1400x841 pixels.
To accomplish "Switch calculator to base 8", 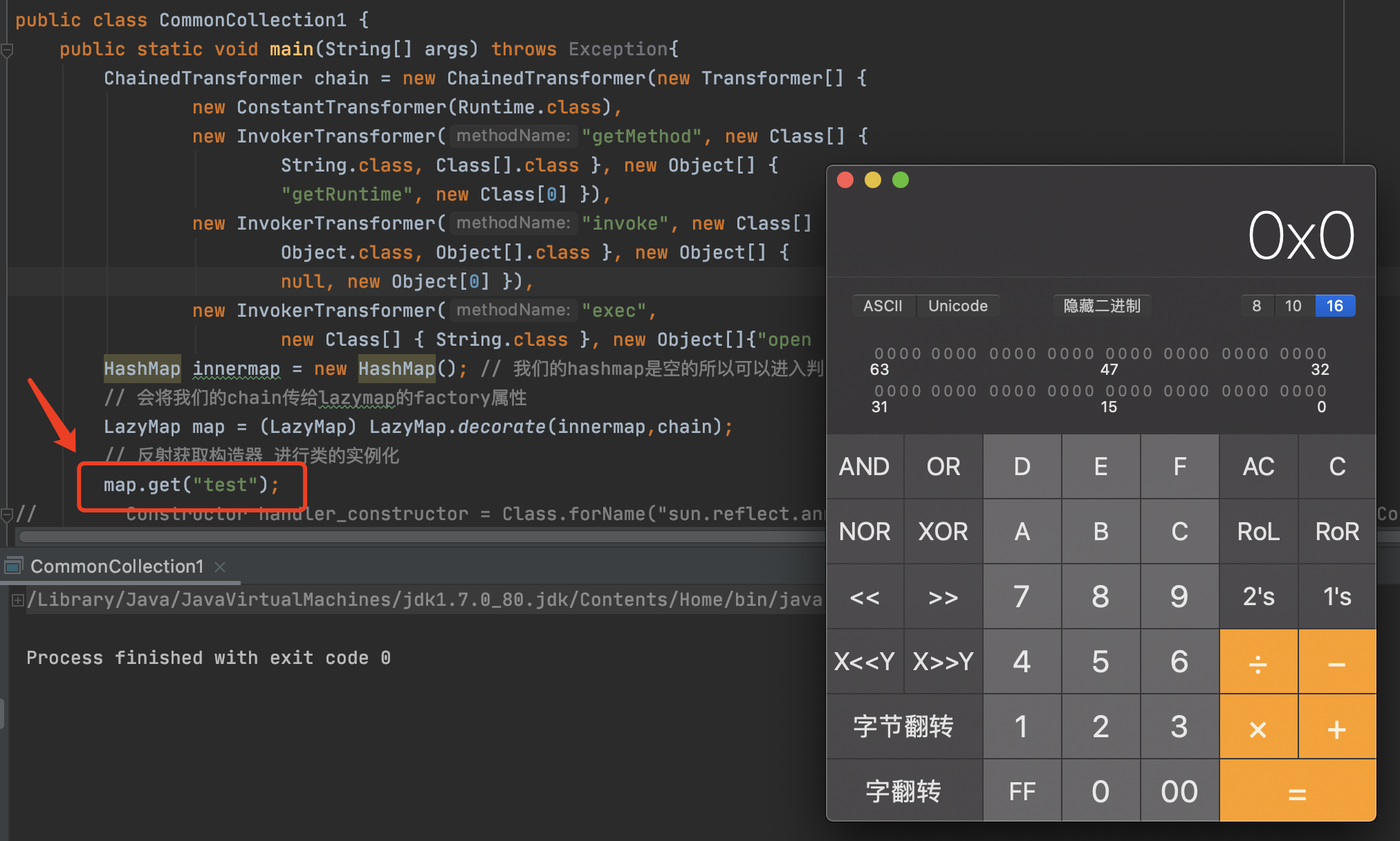I will tap(1256, 306).
